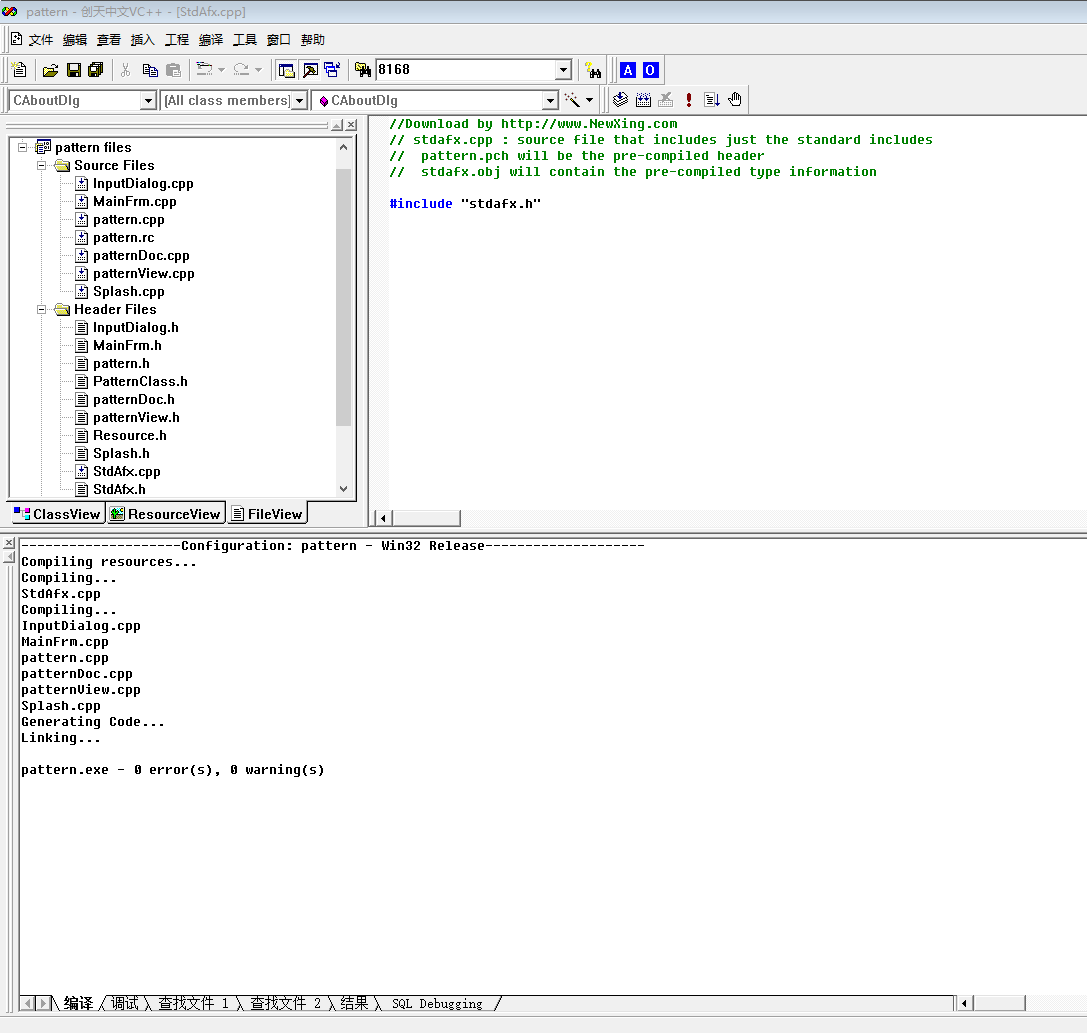Click the New text file icon

tap(19, 70)
